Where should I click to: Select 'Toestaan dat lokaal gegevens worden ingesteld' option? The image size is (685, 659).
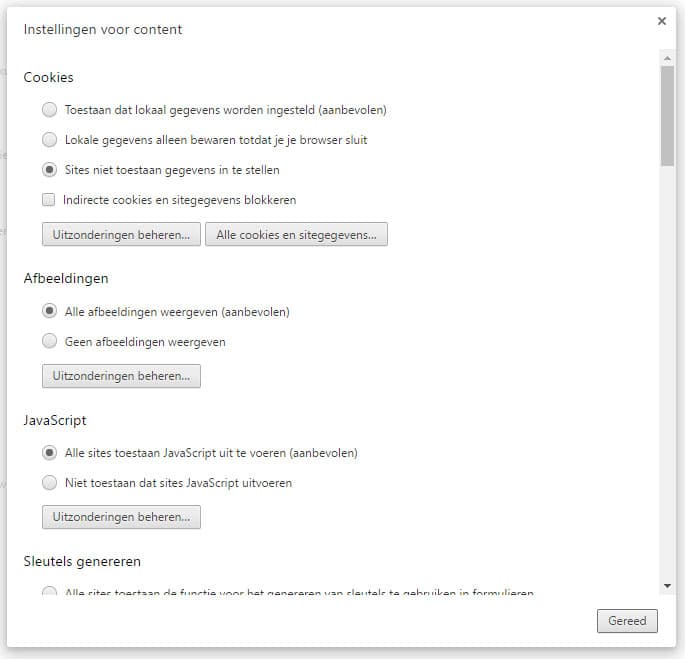(x=49, y=110)
